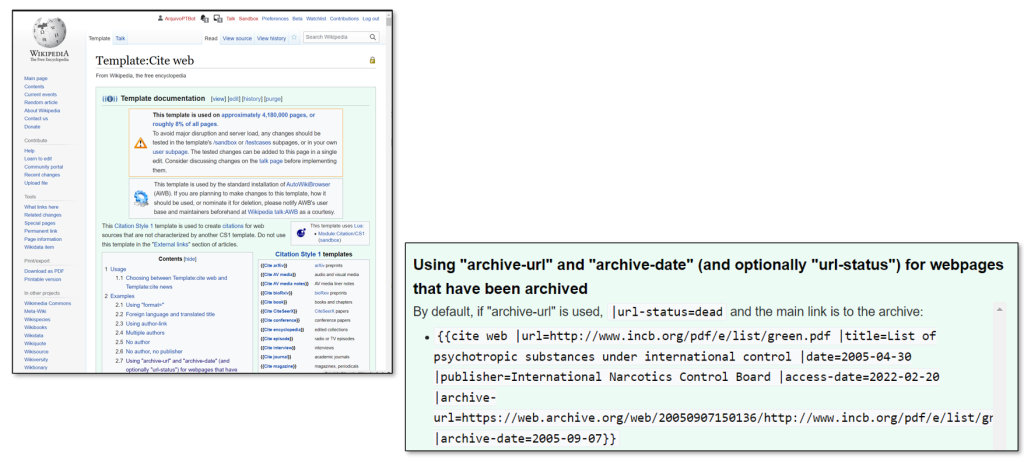This screenshot has width=1024, height=465.
Task: Open Recent changes
Action: click(x=42, y=175)
